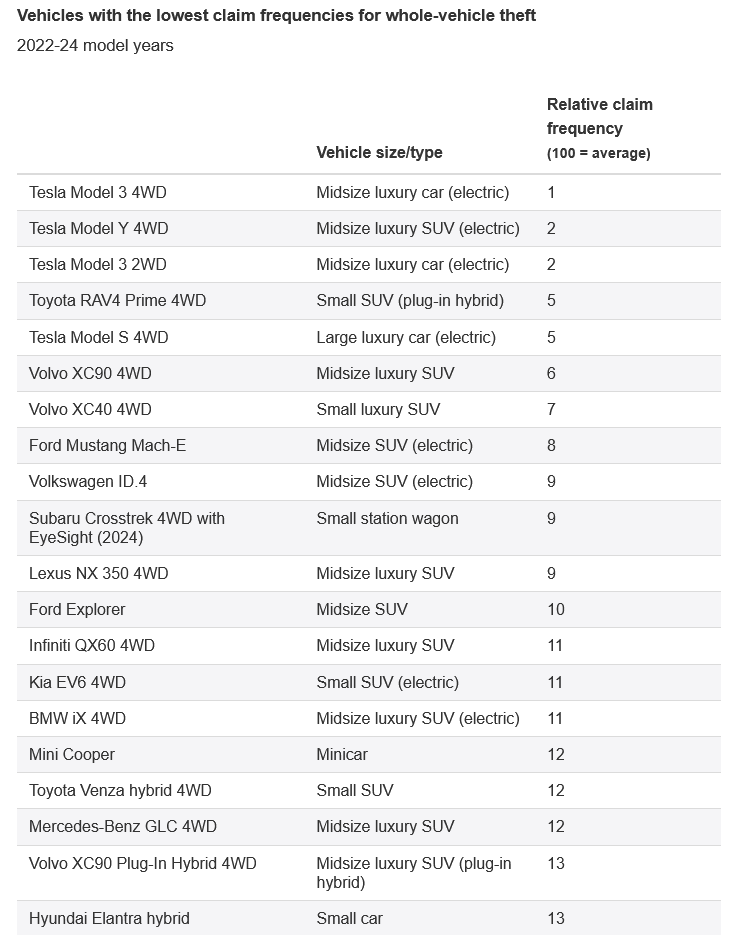748x935 pixels.
Task: Click the Toyota RAV4 Prime 4WD entry
Action: (117, 300)
